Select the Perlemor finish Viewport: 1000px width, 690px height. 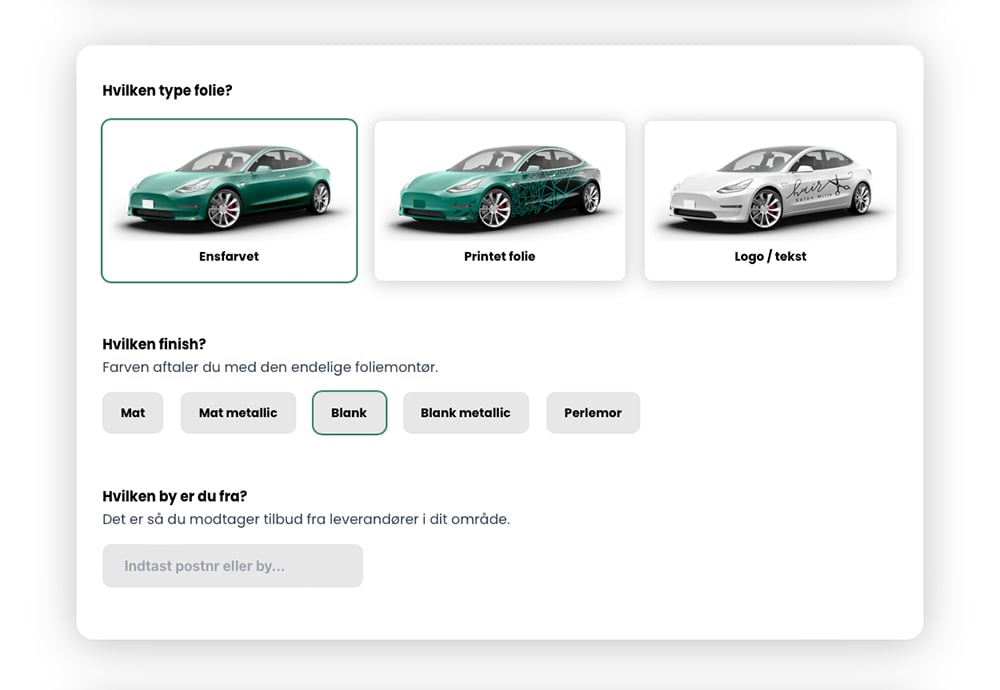[593, 413]
